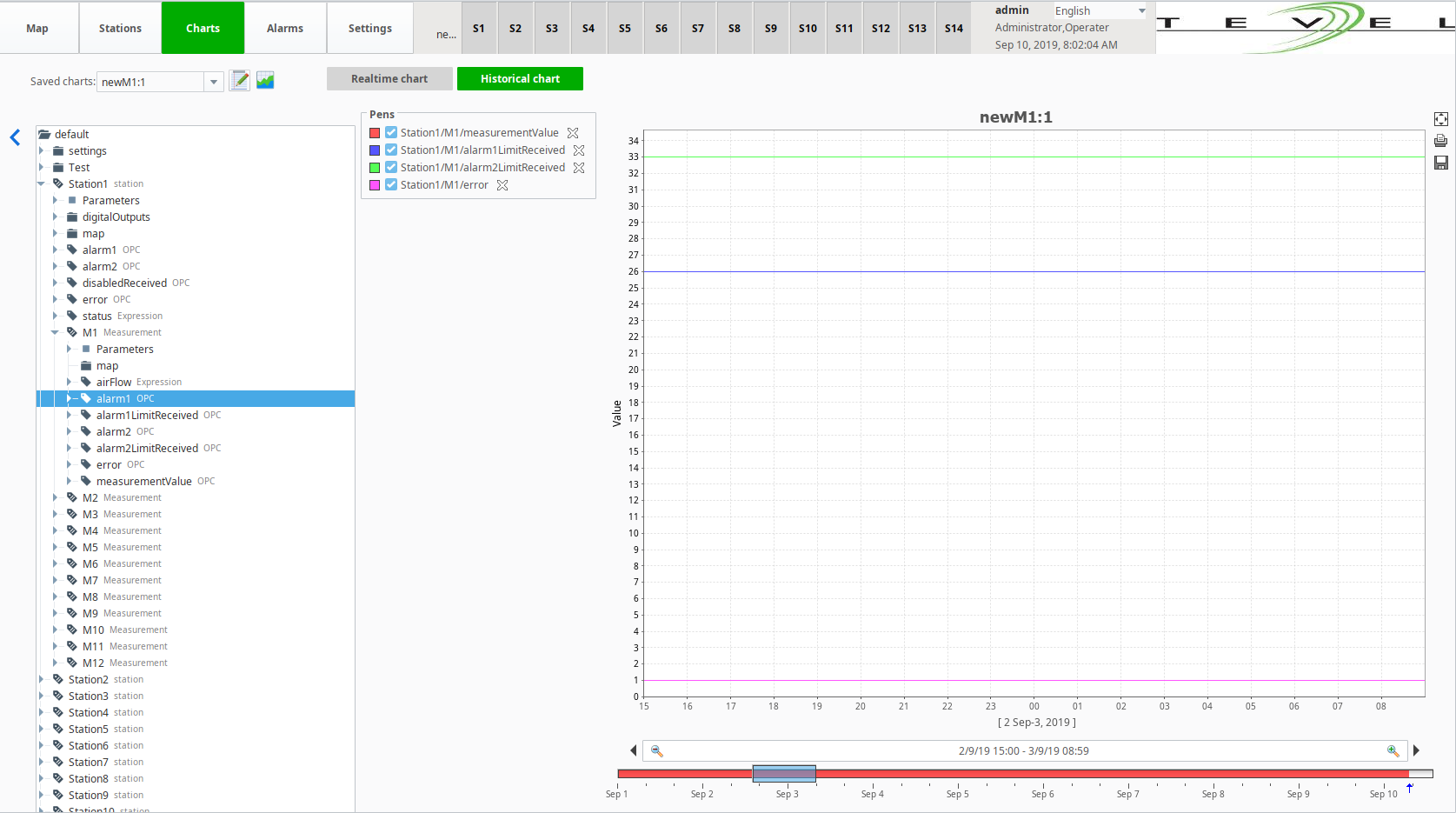Expand the M3 Measurement node
1456x813 pixels.
click(x=55, y=515)
